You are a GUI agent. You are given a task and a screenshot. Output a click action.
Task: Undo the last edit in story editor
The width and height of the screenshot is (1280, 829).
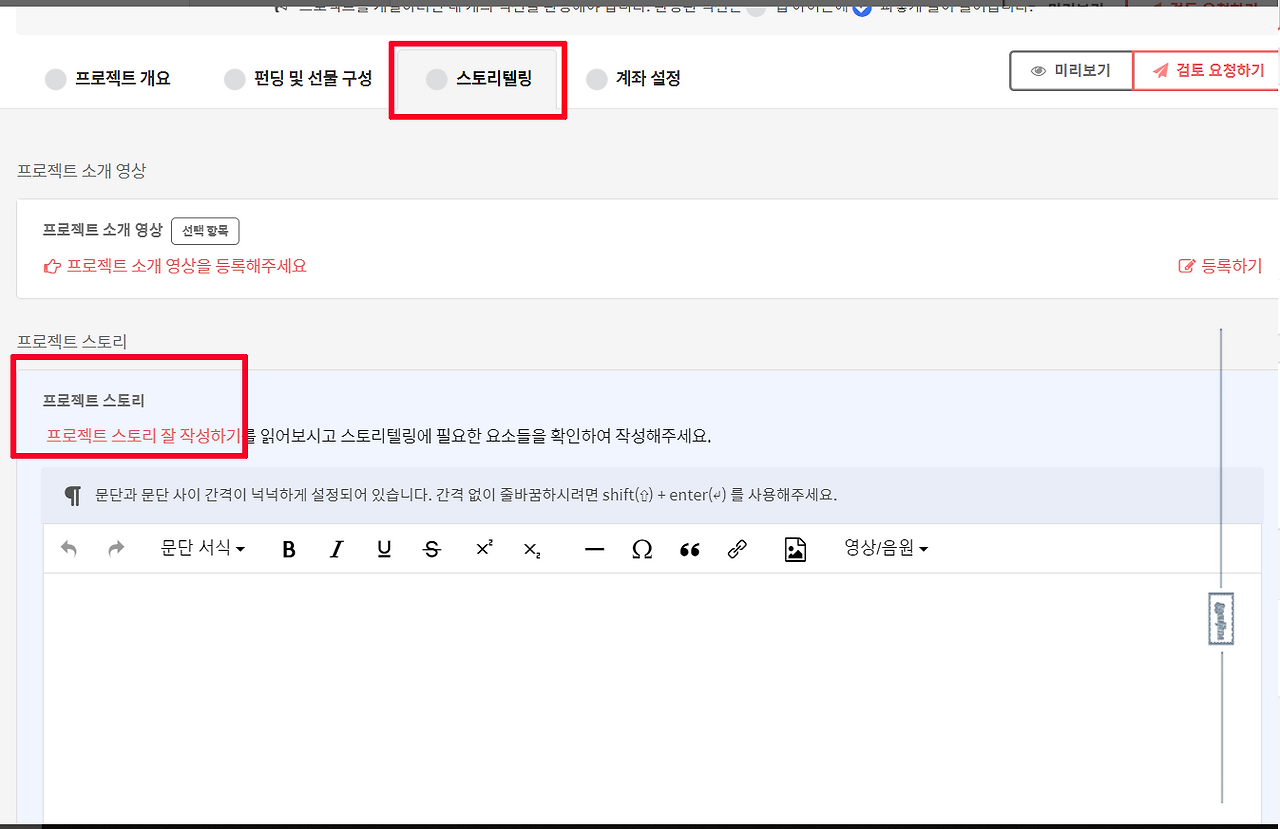(x=69, y=549)
